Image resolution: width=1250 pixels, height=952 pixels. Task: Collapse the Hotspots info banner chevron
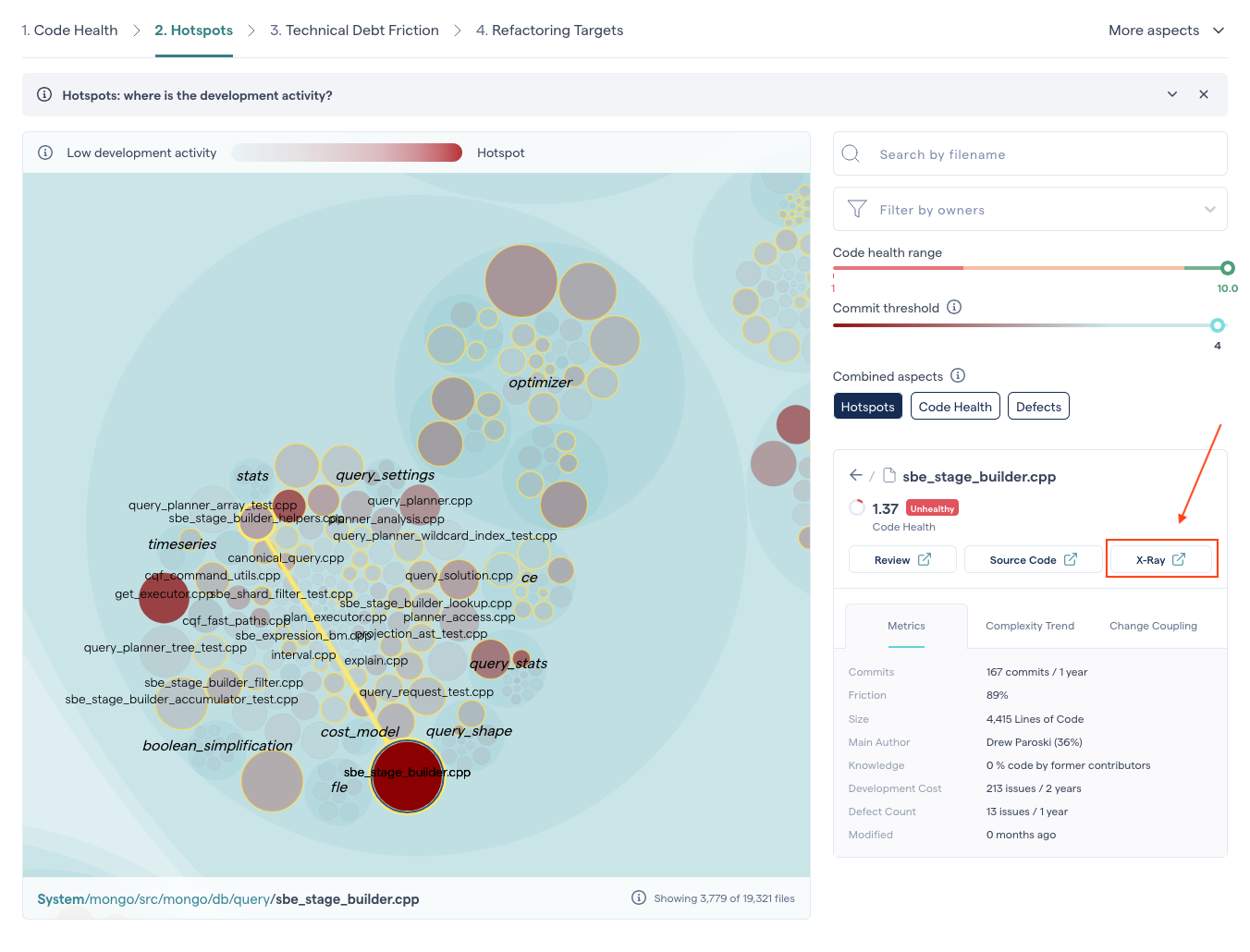pos(1172,94)
